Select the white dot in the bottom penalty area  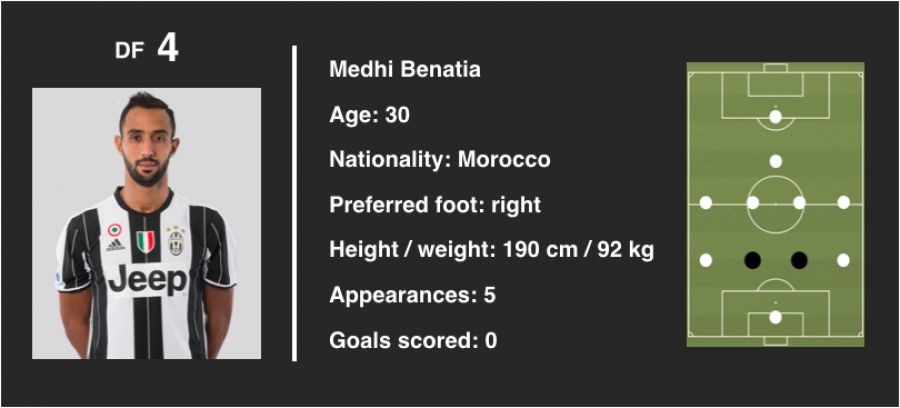point(776,317)
